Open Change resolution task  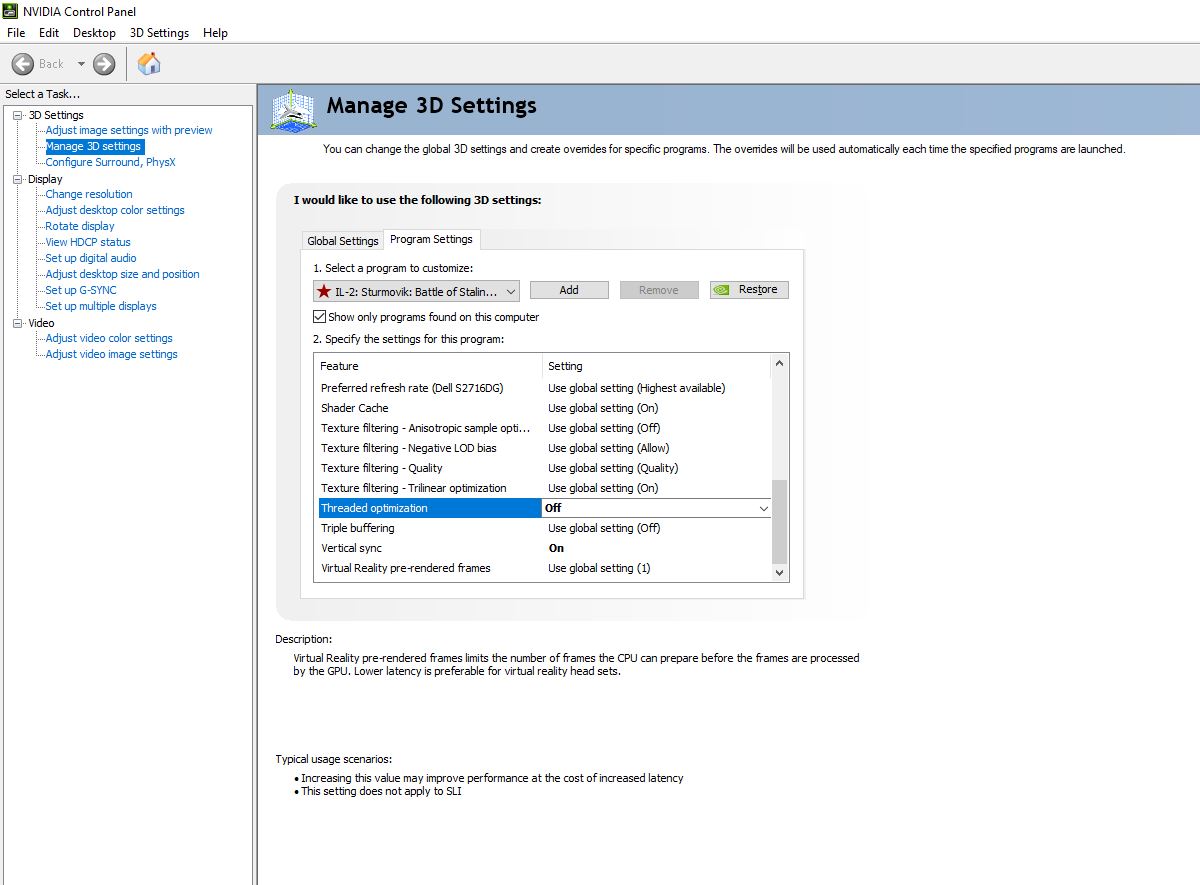coord(89,194)
